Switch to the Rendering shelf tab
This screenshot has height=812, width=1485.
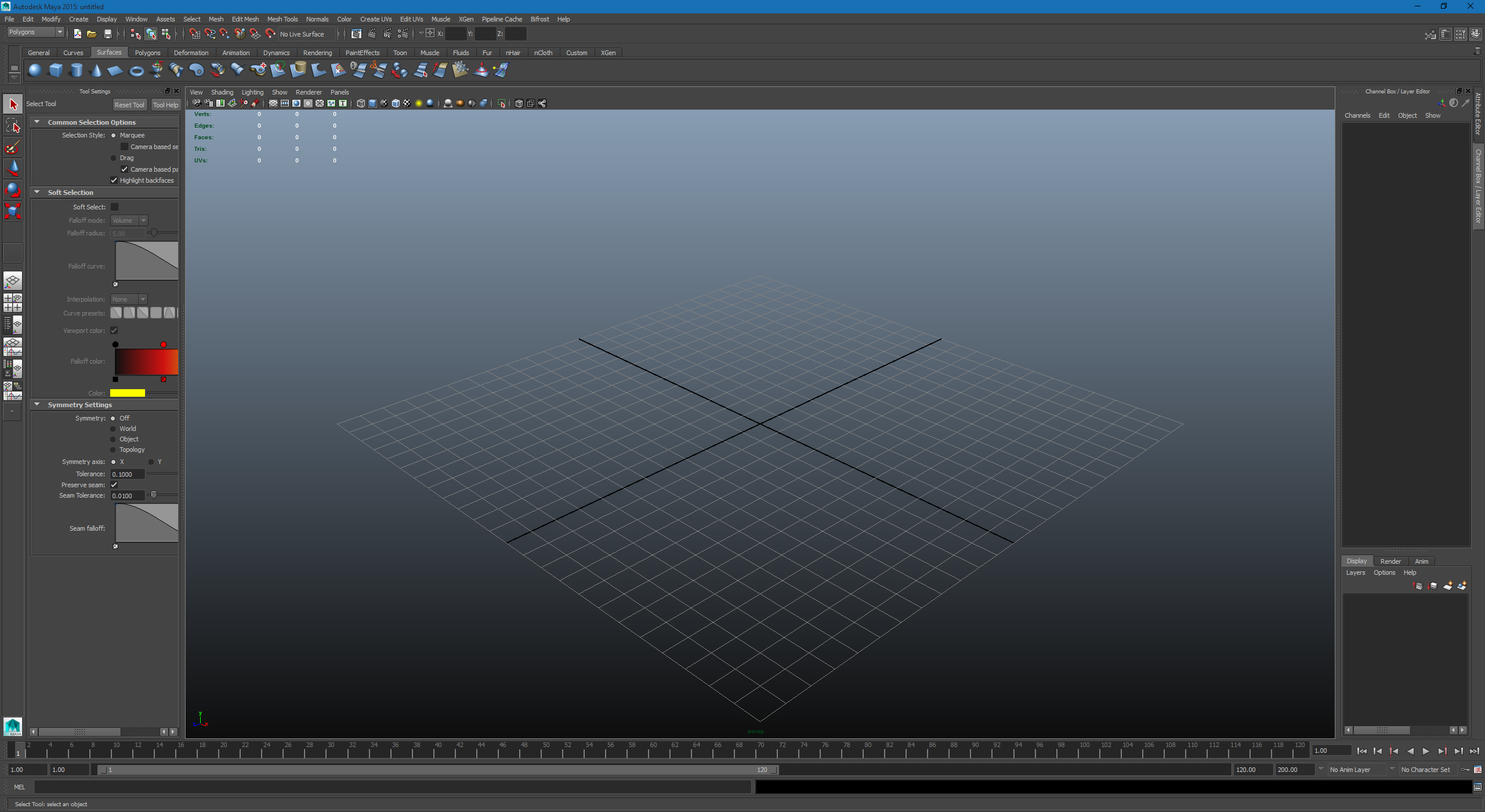[x=317, y=53]
